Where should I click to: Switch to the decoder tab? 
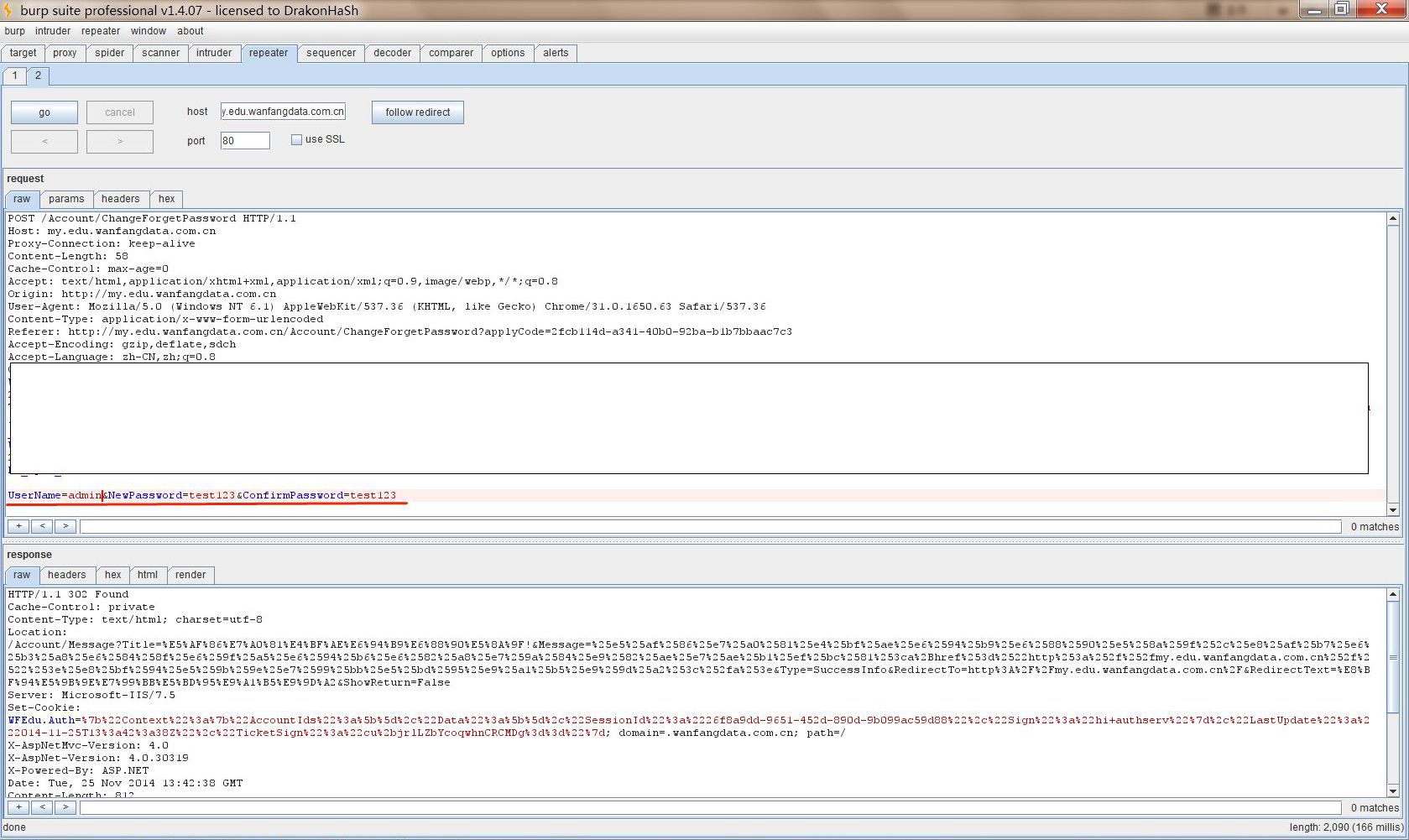tap(393, 53)
